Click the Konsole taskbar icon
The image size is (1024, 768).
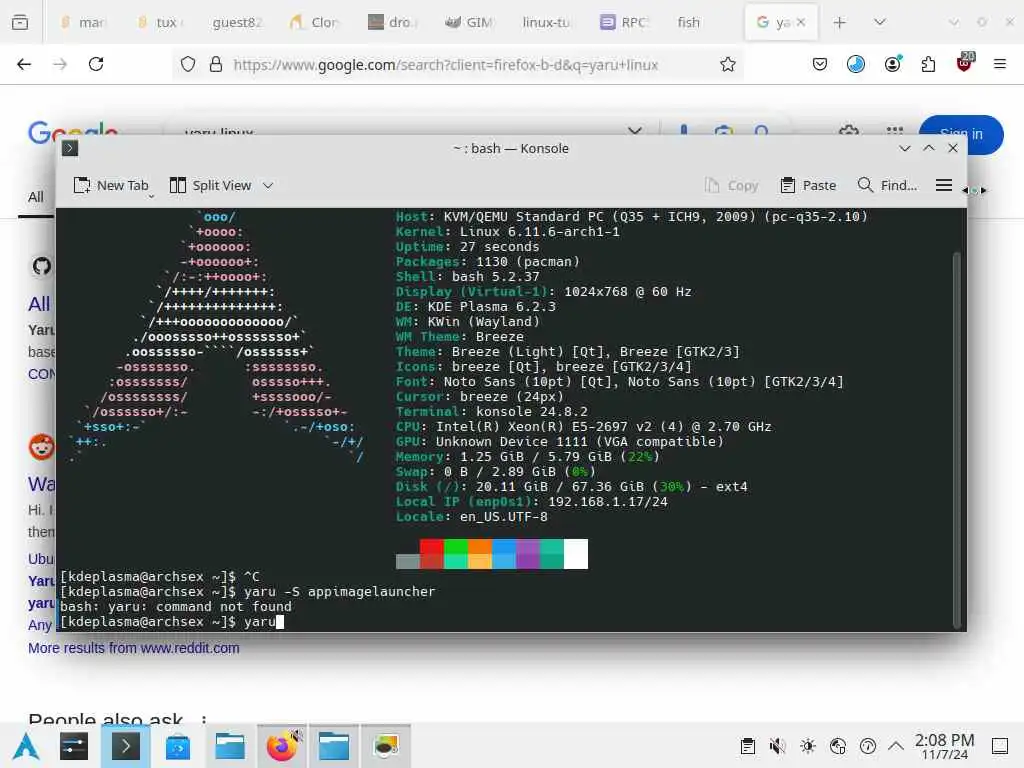point(126,746)
